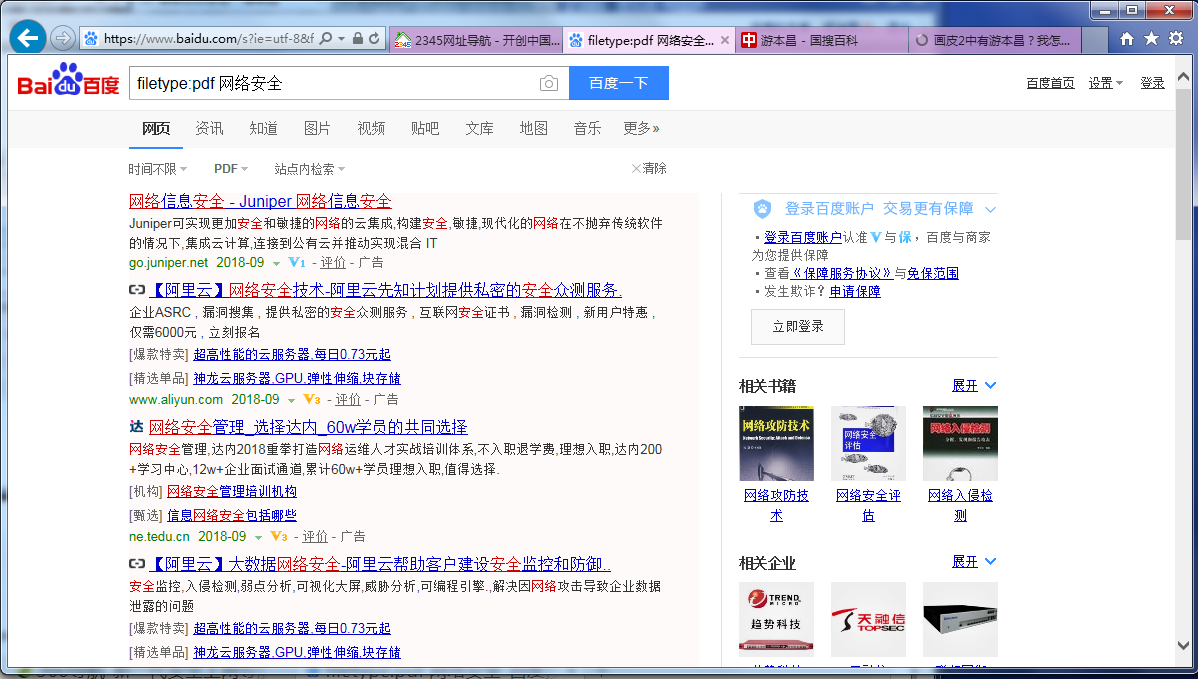The height and width of the screenshot is (679, 1198).
Task: Click the 网络安全评估 book cover thumbnail
Action: click(868, 443)
